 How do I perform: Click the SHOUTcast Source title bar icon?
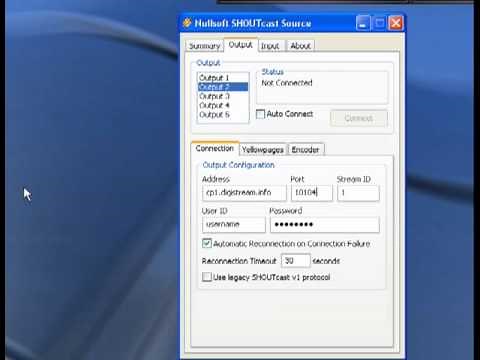187,23
